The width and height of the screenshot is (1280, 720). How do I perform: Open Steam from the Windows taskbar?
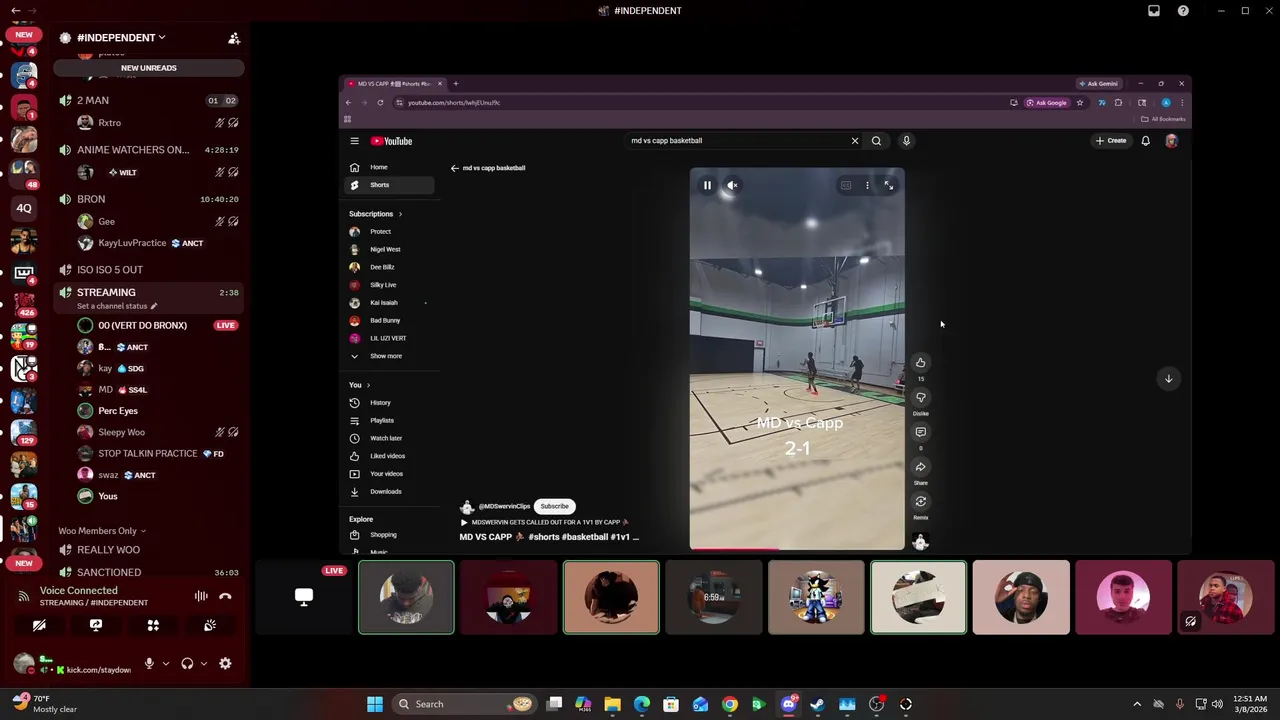818,704
